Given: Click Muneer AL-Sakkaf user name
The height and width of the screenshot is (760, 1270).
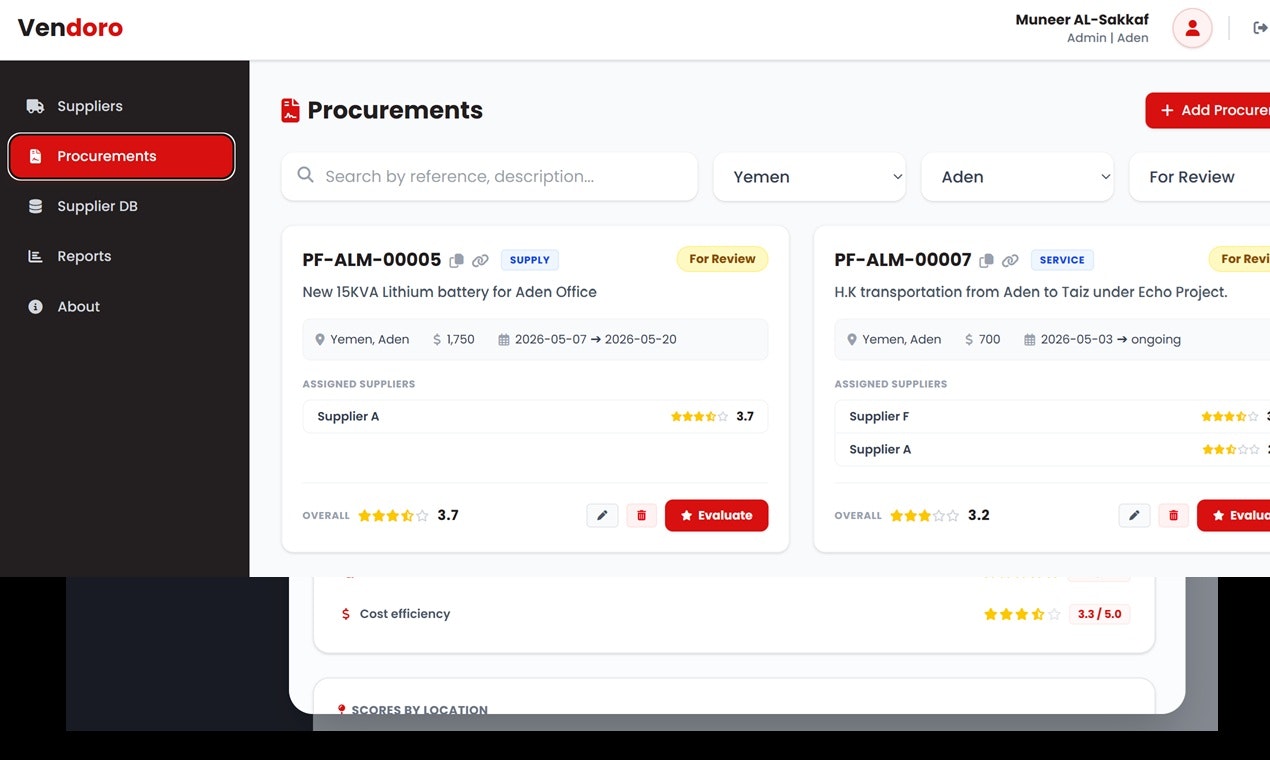Looking at the screenshot, I should [x=1082, y=20].
